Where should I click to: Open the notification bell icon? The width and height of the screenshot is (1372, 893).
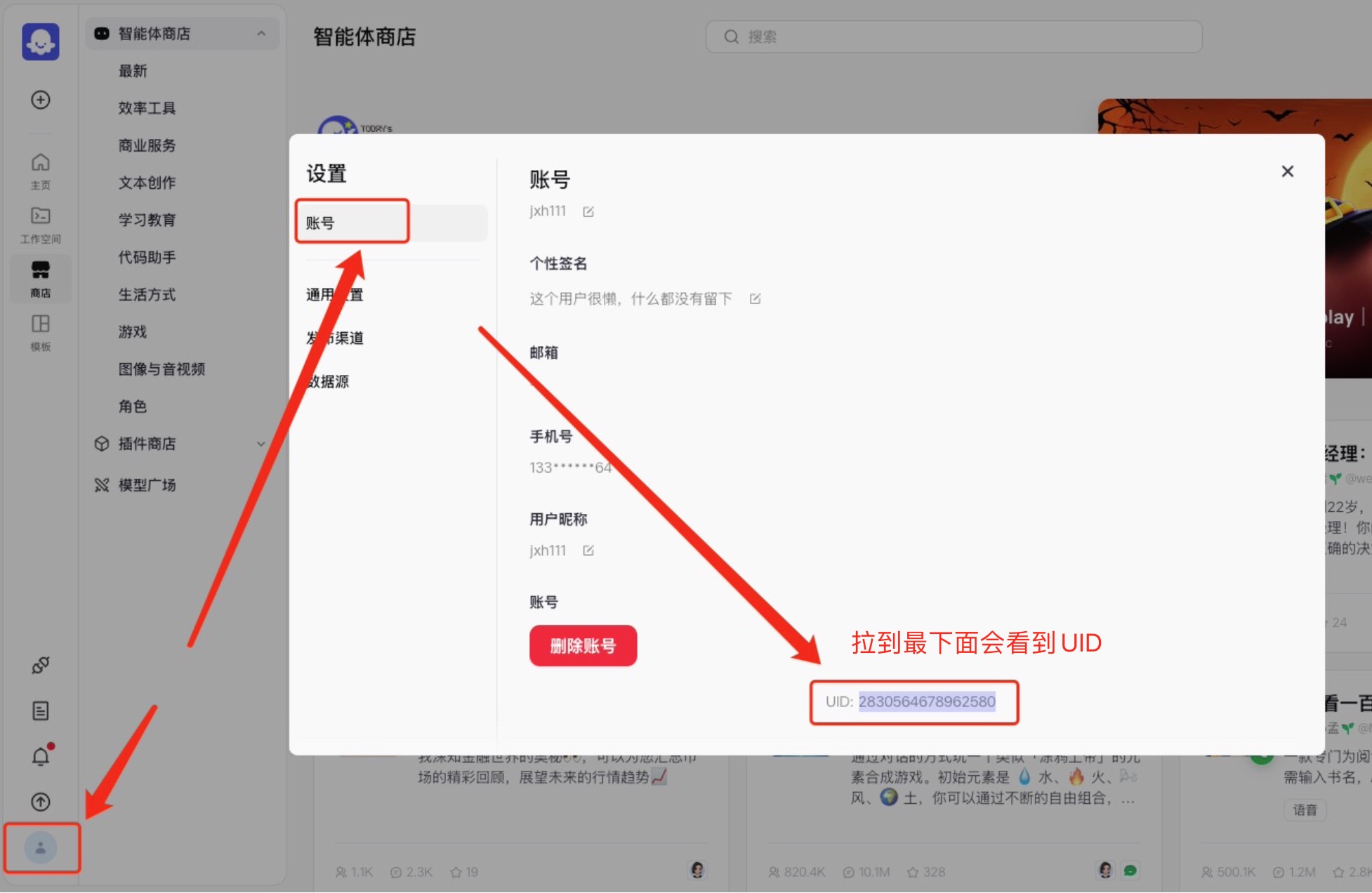click(41, 756)
